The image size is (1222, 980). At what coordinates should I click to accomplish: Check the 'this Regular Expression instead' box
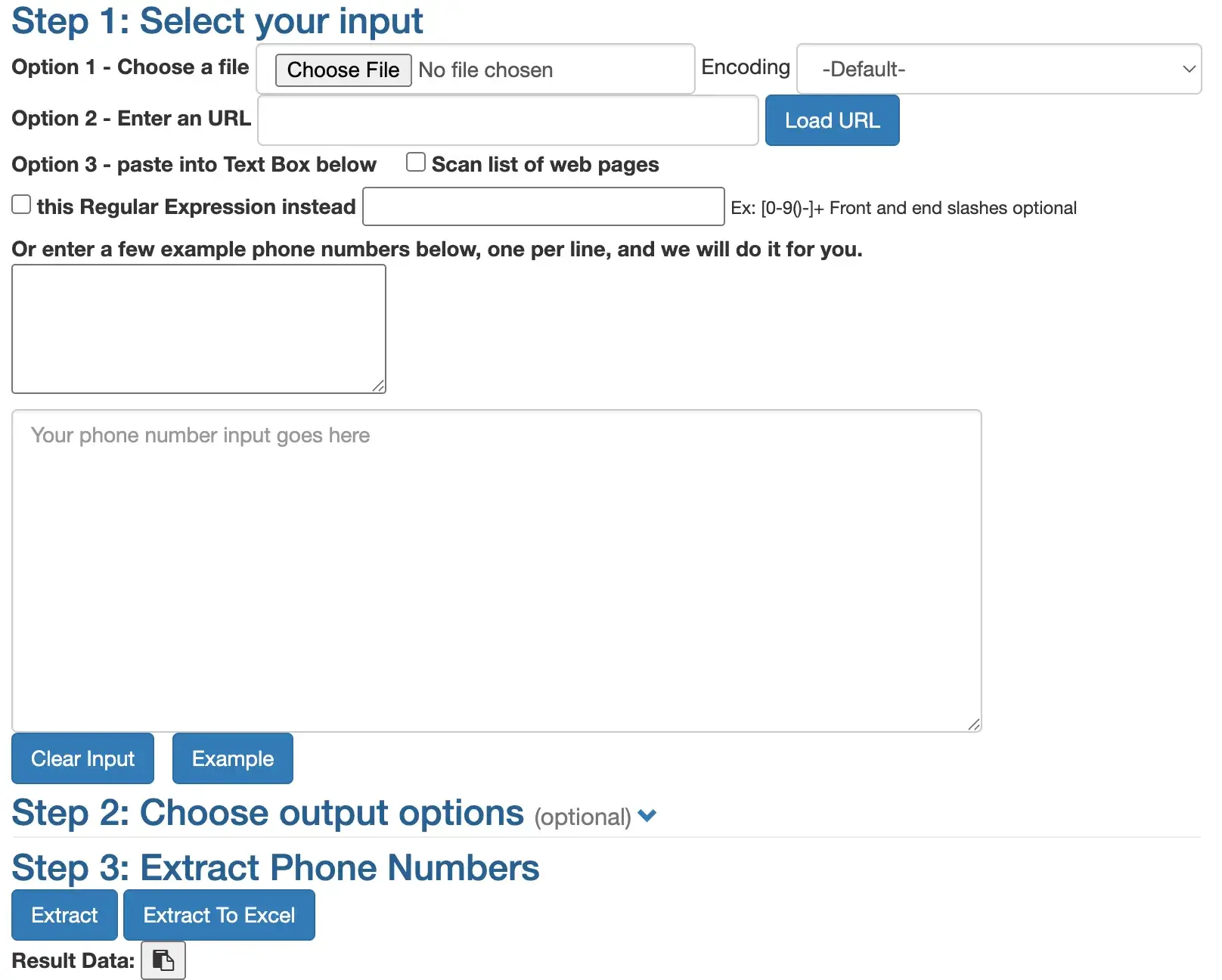point(20,203)
